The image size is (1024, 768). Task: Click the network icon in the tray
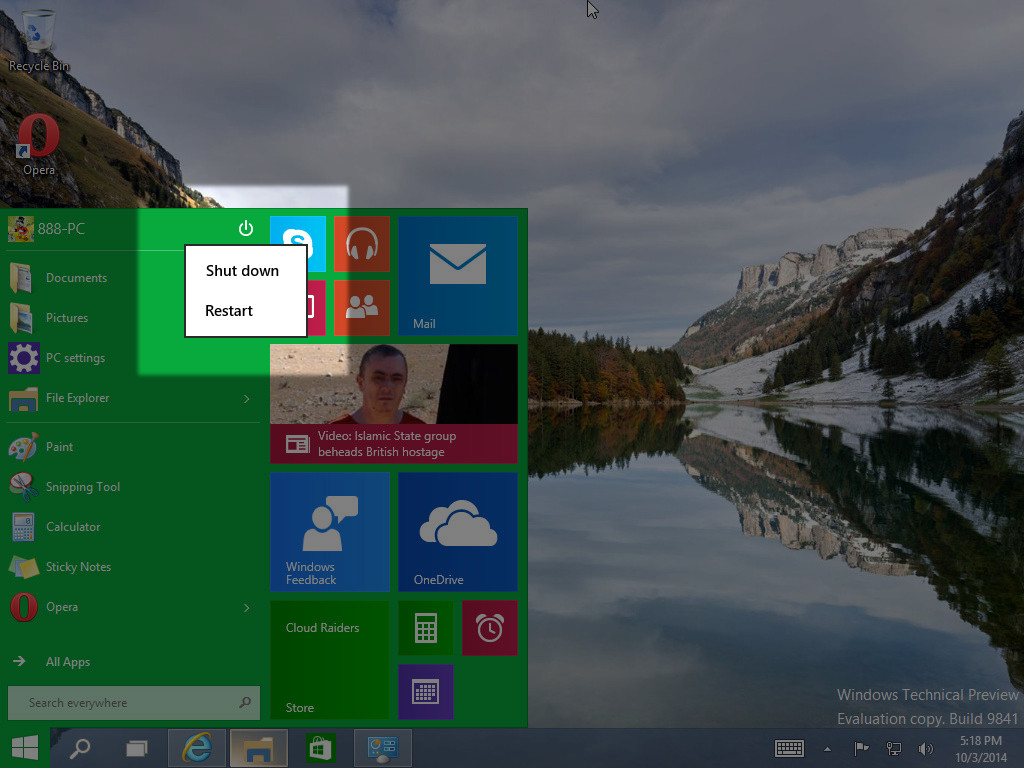893,748
